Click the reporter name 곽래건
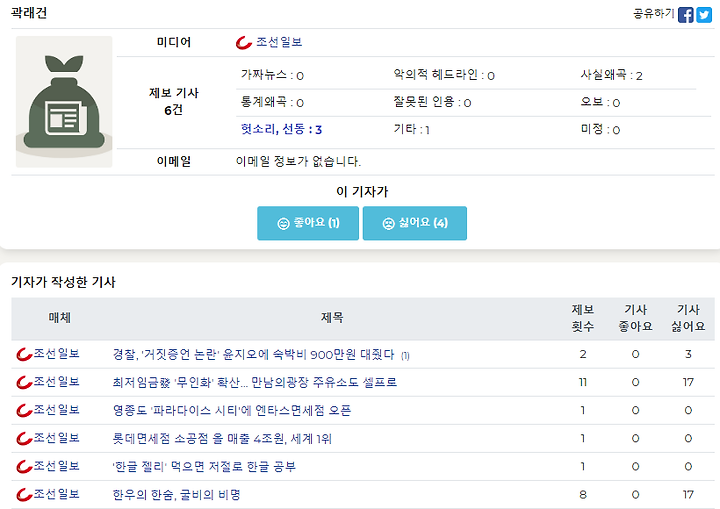720x509 pixels. [x=29, y=13]
